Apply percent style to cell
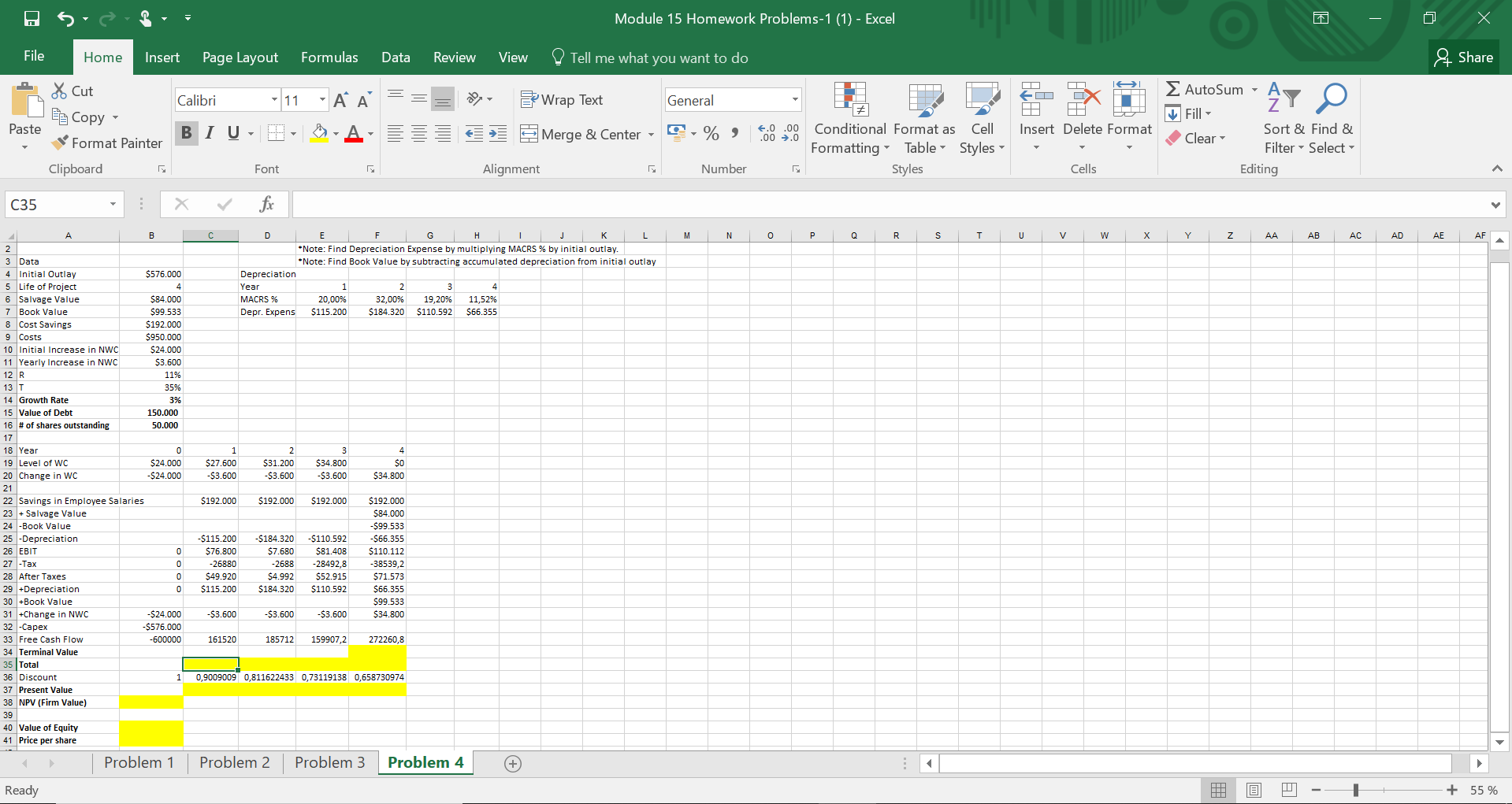 (711, 133)
